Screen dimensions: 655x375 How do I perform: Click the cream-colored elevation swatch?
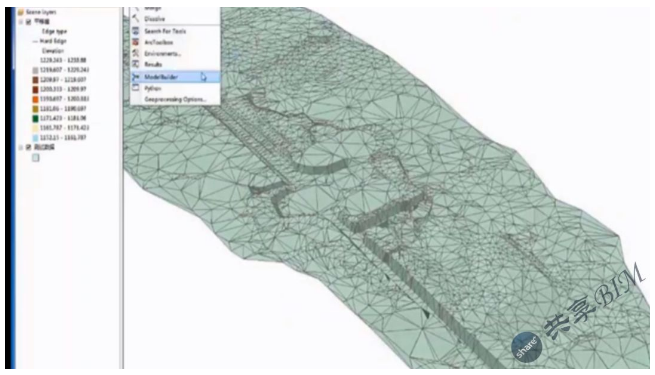point(36,128)
